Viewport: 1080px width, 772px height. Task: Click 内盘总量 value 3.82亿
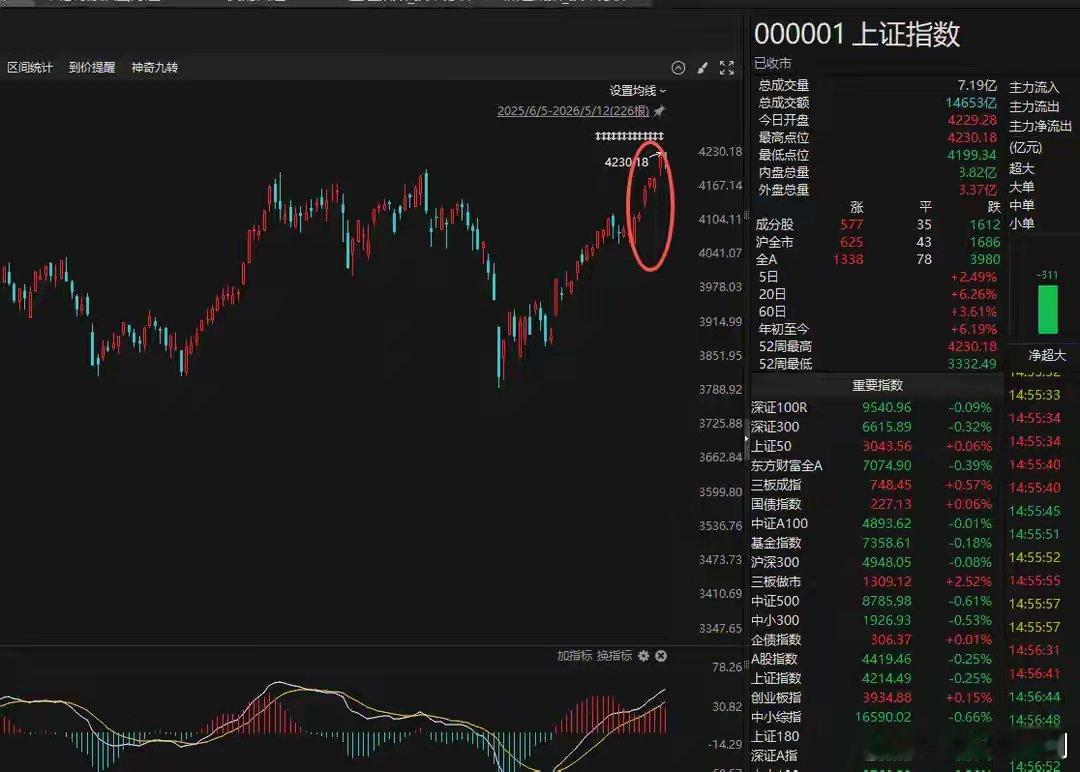pyautogui.click(x=977, y=172)
